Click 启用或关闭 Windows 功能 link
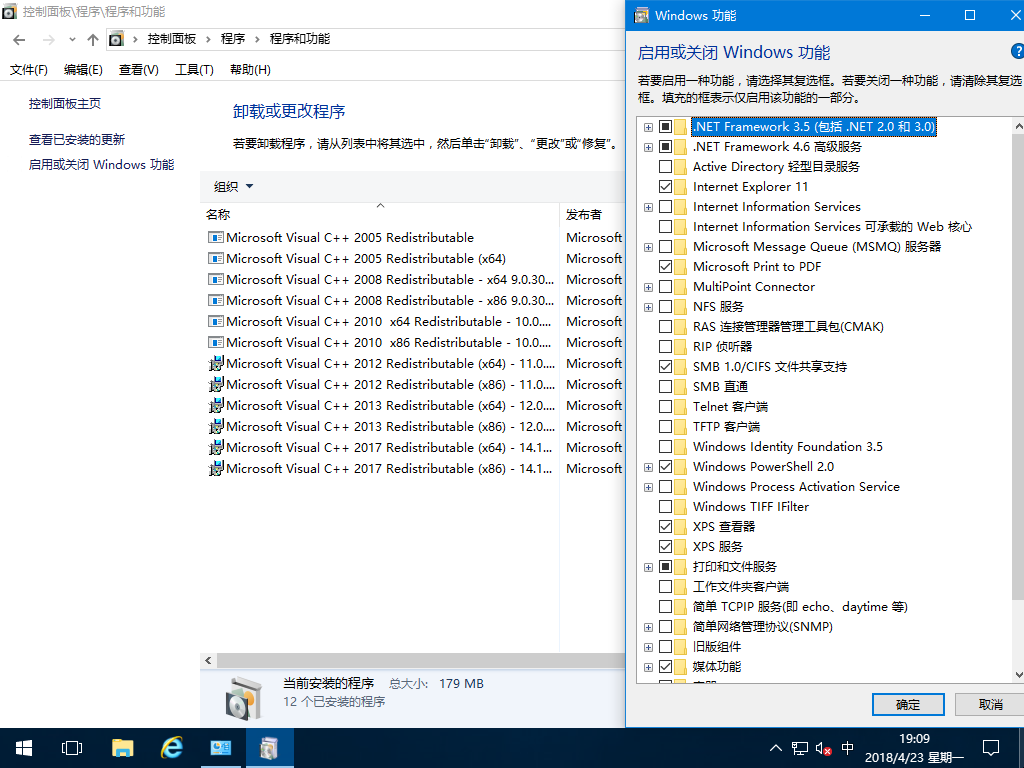This screenshot has width=1024, height=768. tap(101, 165)
